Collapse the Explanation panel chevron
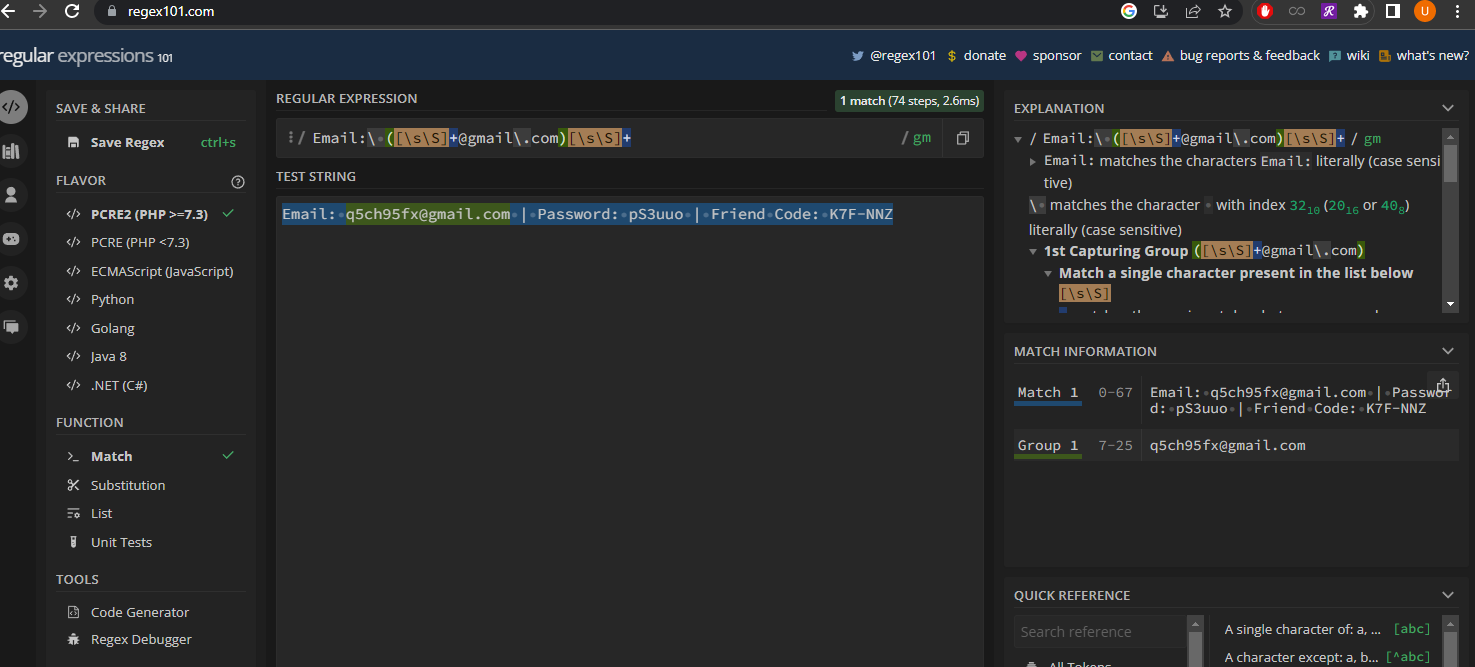1475x667 pixels. coord(1447,108)
